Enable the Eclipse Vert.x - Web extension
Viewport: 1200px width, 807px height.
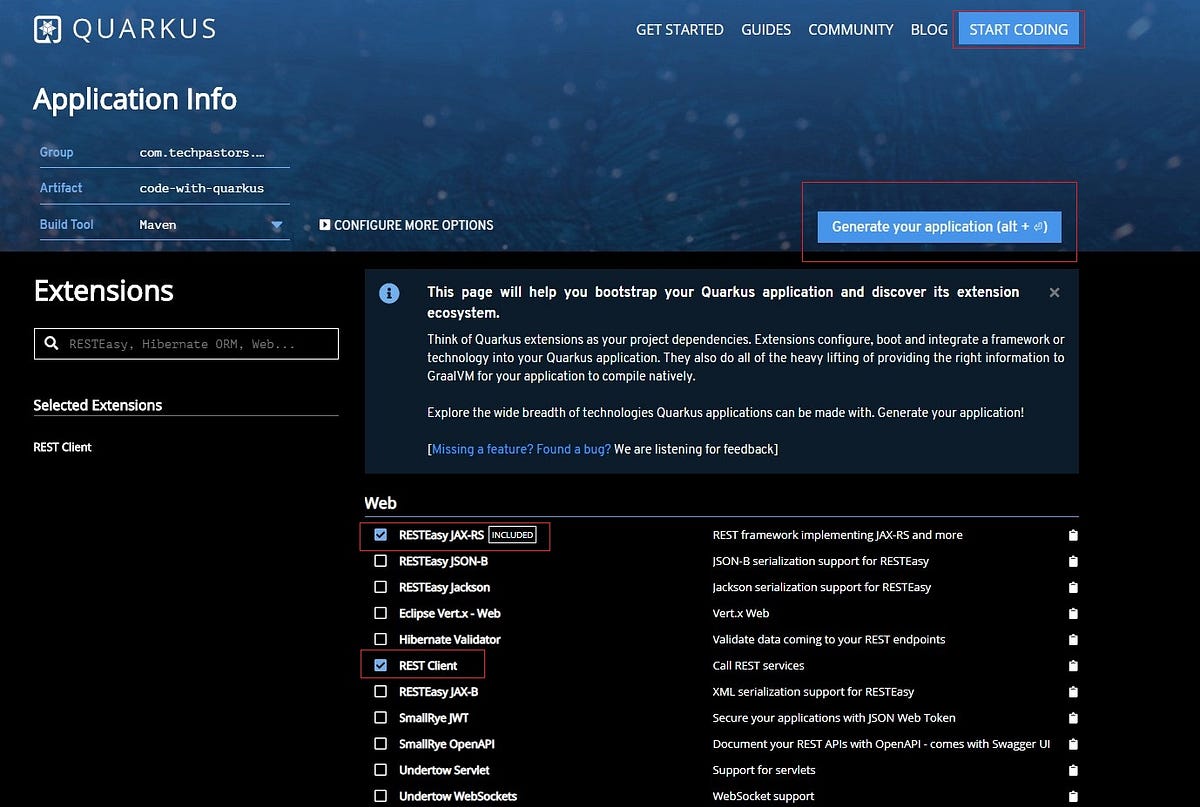pos(380,613)
